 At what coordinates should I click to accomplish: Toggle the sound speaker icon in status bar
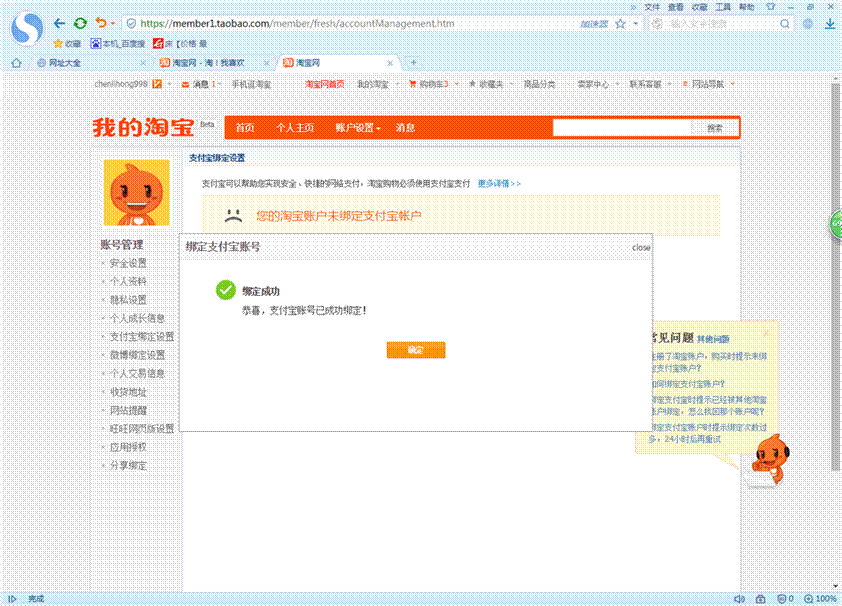tap(739, 598)
